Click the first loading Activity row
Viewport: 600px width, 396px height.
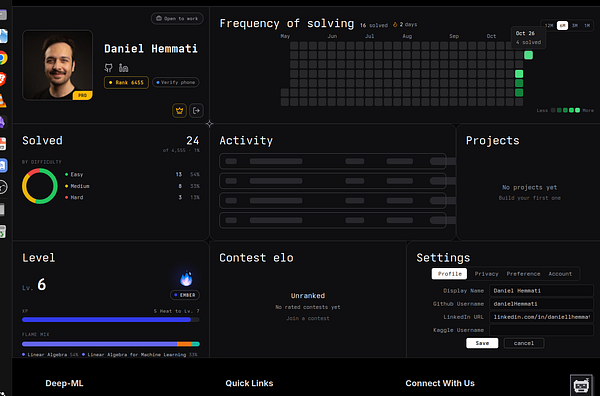point(333,161)
